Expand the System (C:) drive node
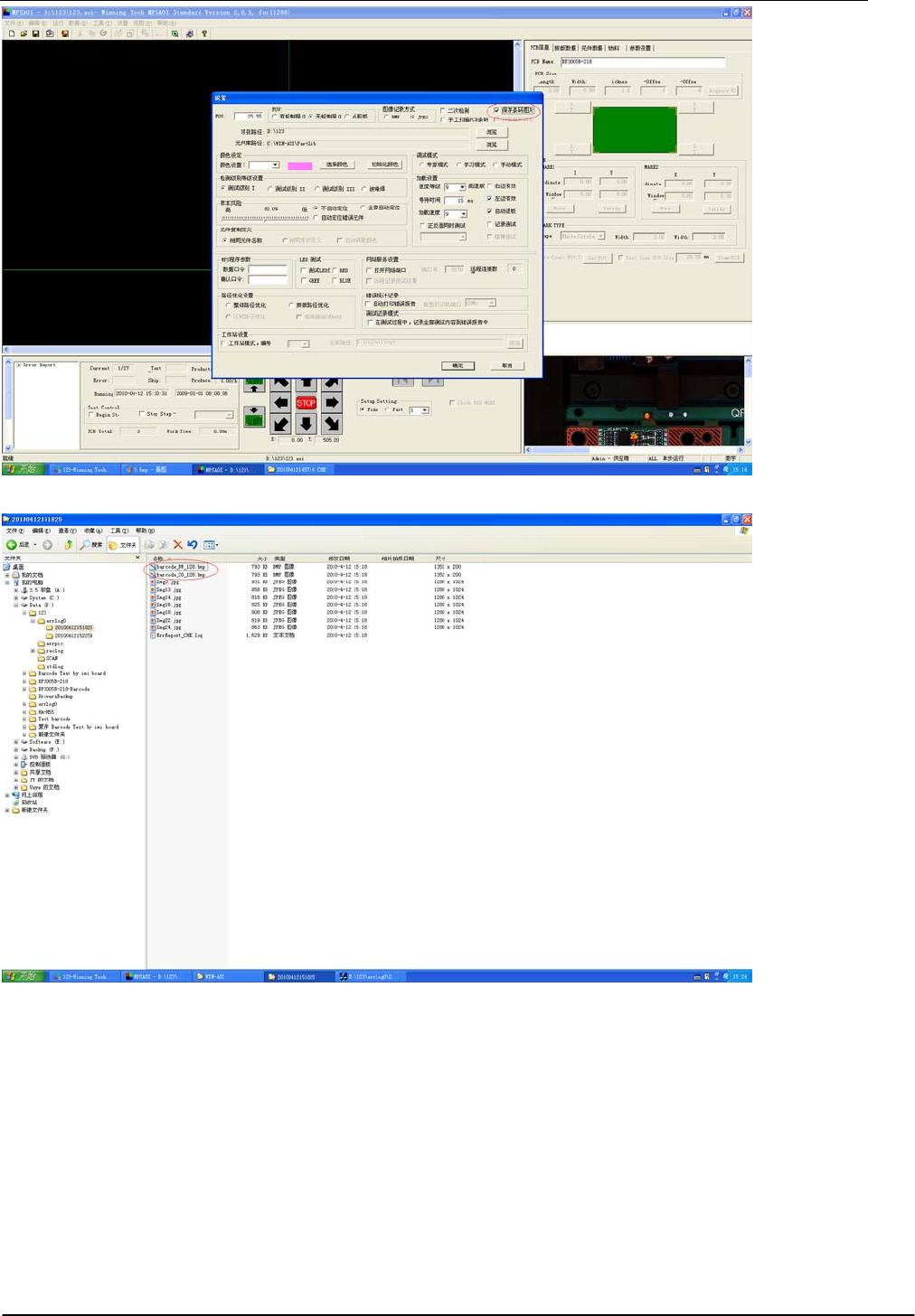The image size is (915, 1316). click(16, 597)
